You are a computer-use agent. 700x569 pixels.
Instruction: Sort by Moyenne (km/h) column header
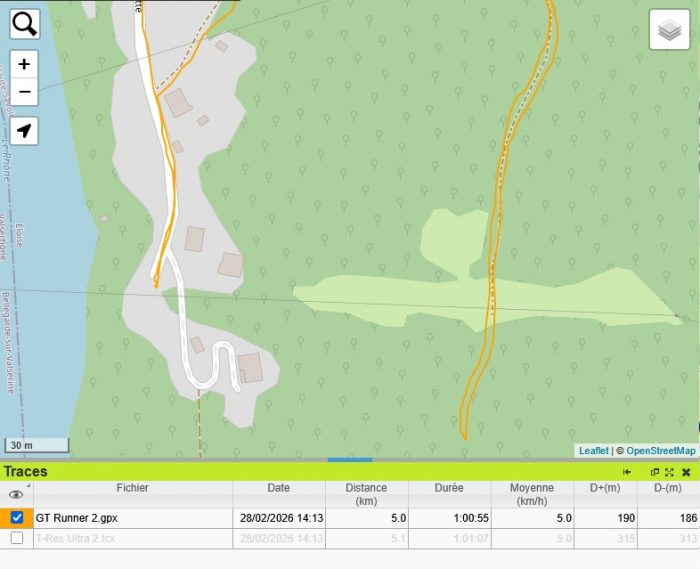point(532,494)
